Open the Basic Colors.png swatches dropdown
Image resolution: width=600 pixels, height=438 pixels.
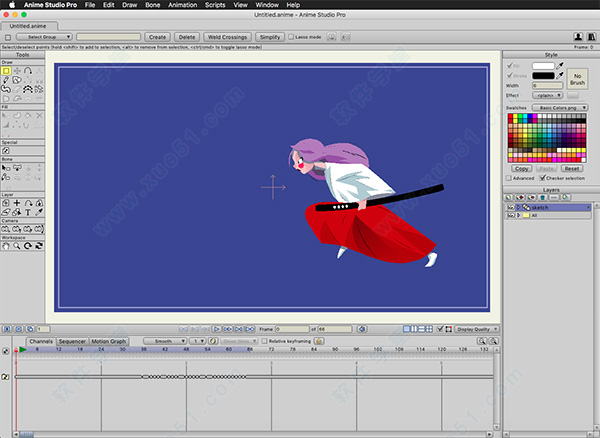pyautogui.click(x=559, y=107)
